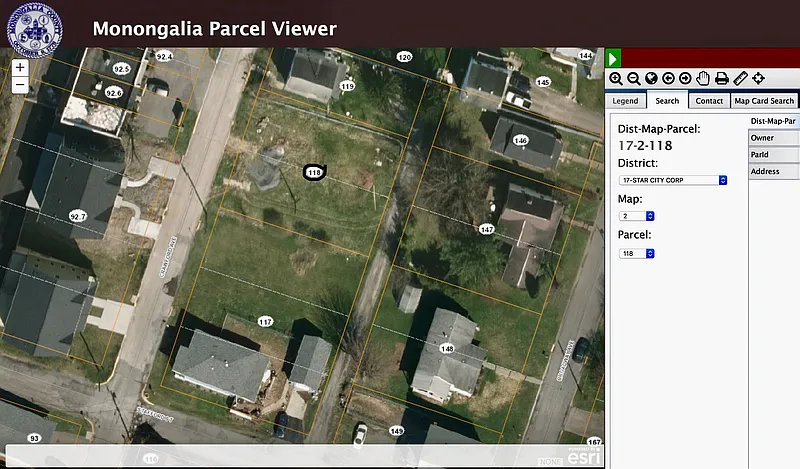
Task: Click parcel 118 label on map
Action: pyautogui.click(x=314, y=173)
